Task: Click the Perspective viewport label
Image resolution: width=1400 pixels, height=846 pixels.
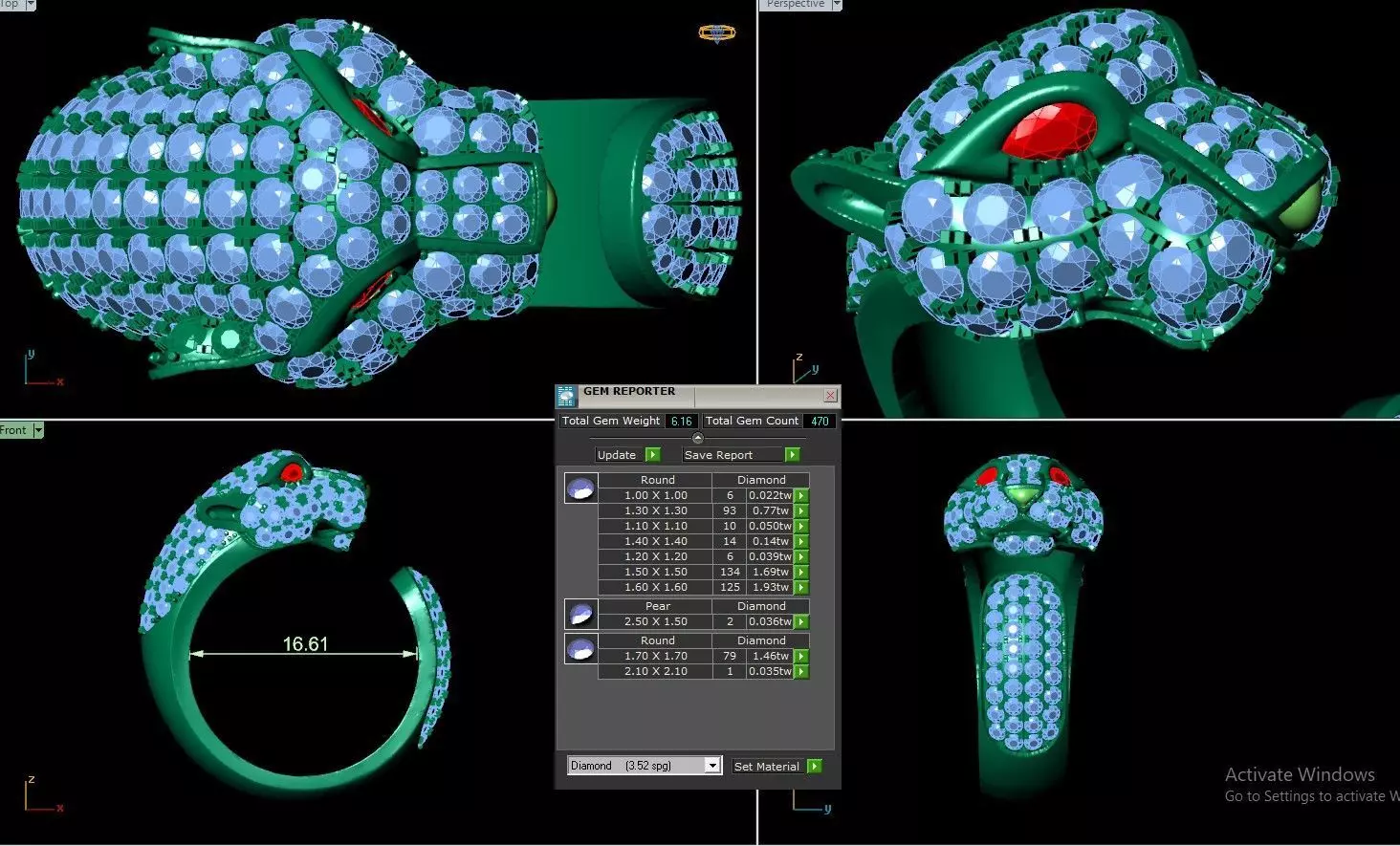Action: click(795, 5)
